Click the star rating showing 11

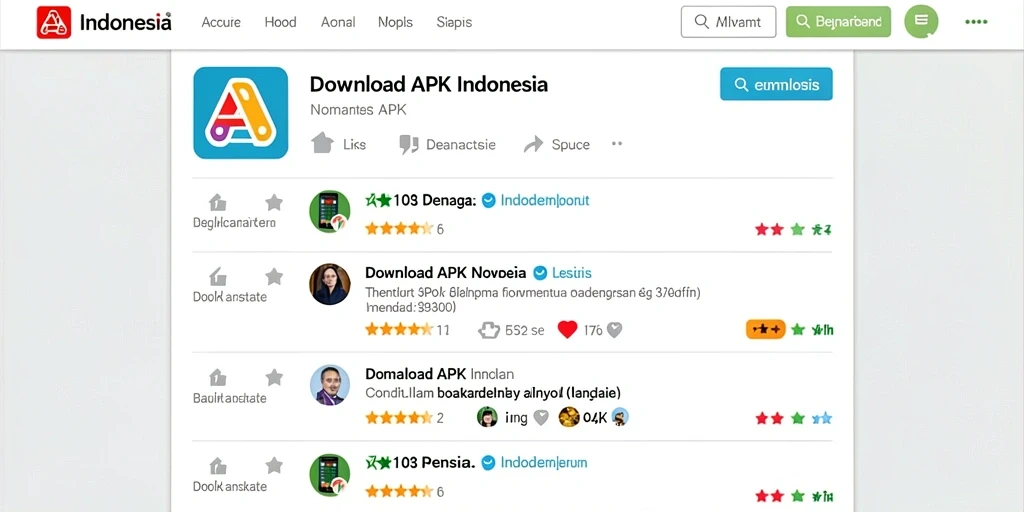point(399,330)
